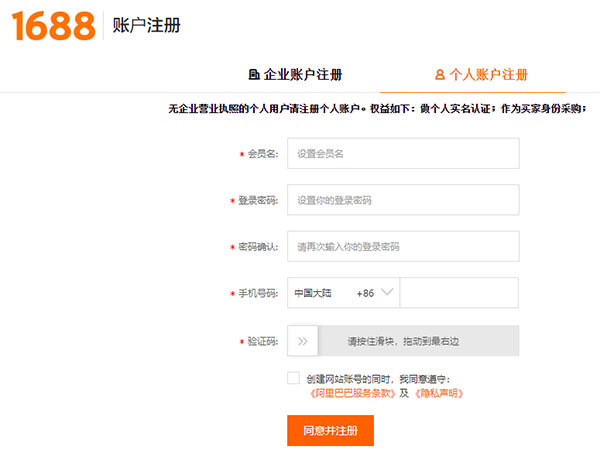Image resolution: width=600 pixels, height=460 pixels.
Task: Focus the phone number input field
Action: point(459,293)
